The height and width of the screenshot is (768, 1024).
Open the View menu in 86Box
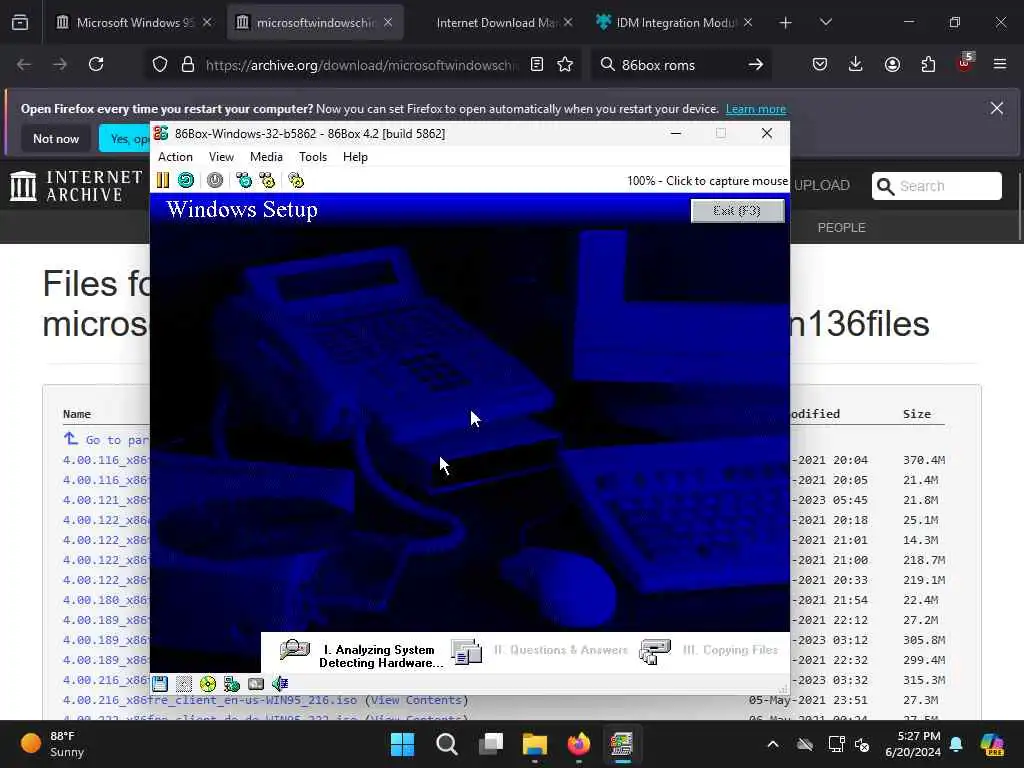pyautogui.click(x=221, y=157)
